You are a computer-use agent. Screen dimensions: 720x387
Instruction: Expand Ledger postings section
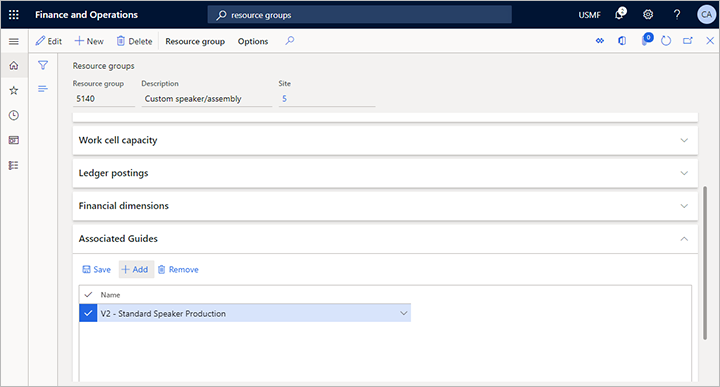pyautogui.click(x=385, y=173)
